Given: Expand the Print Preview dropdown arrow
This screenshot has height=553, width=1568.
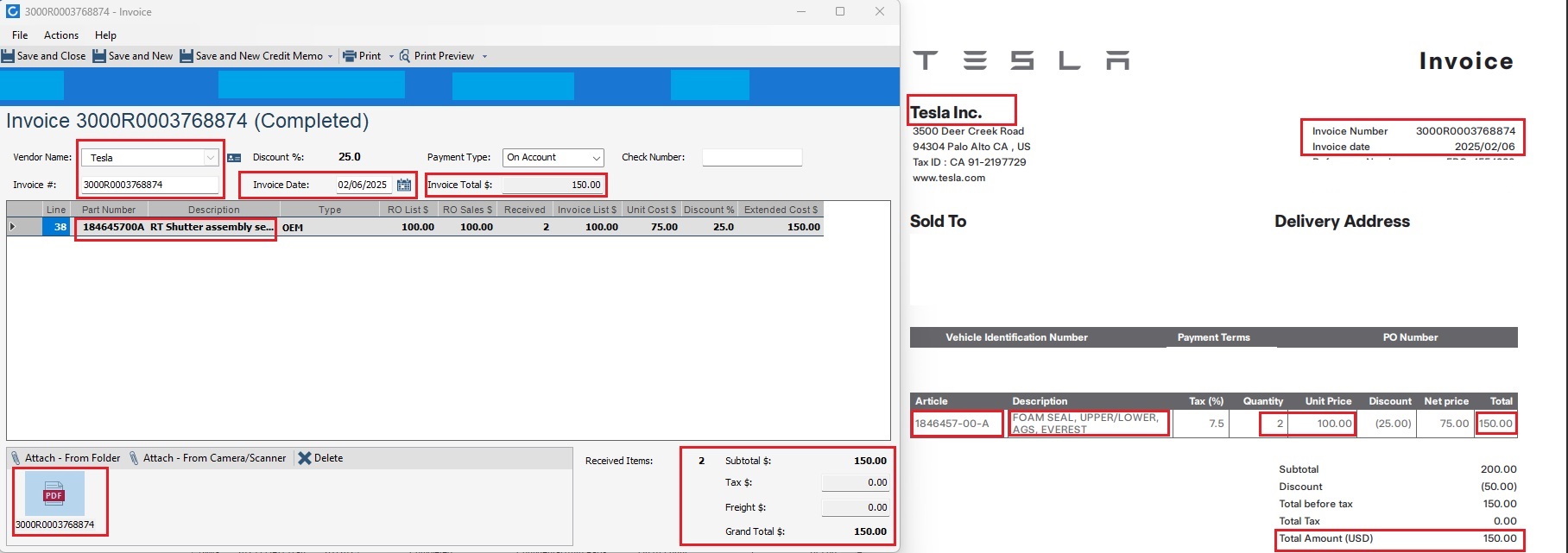Looking at the screenshot, I should 484,56.
